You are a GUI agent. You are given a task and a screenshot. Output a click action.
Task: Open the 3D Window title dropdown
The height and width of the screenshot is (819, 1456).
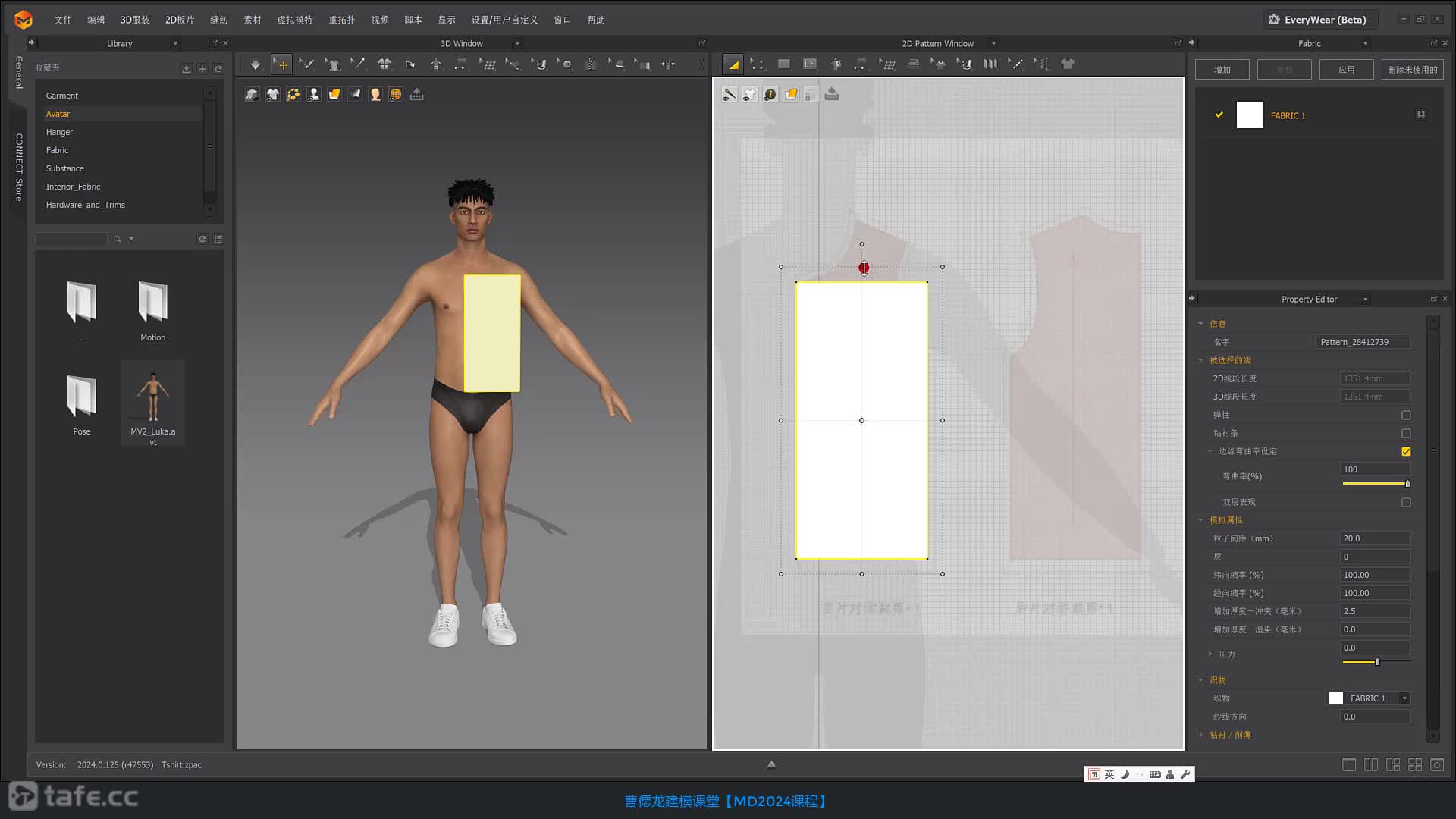click(517, 44)
